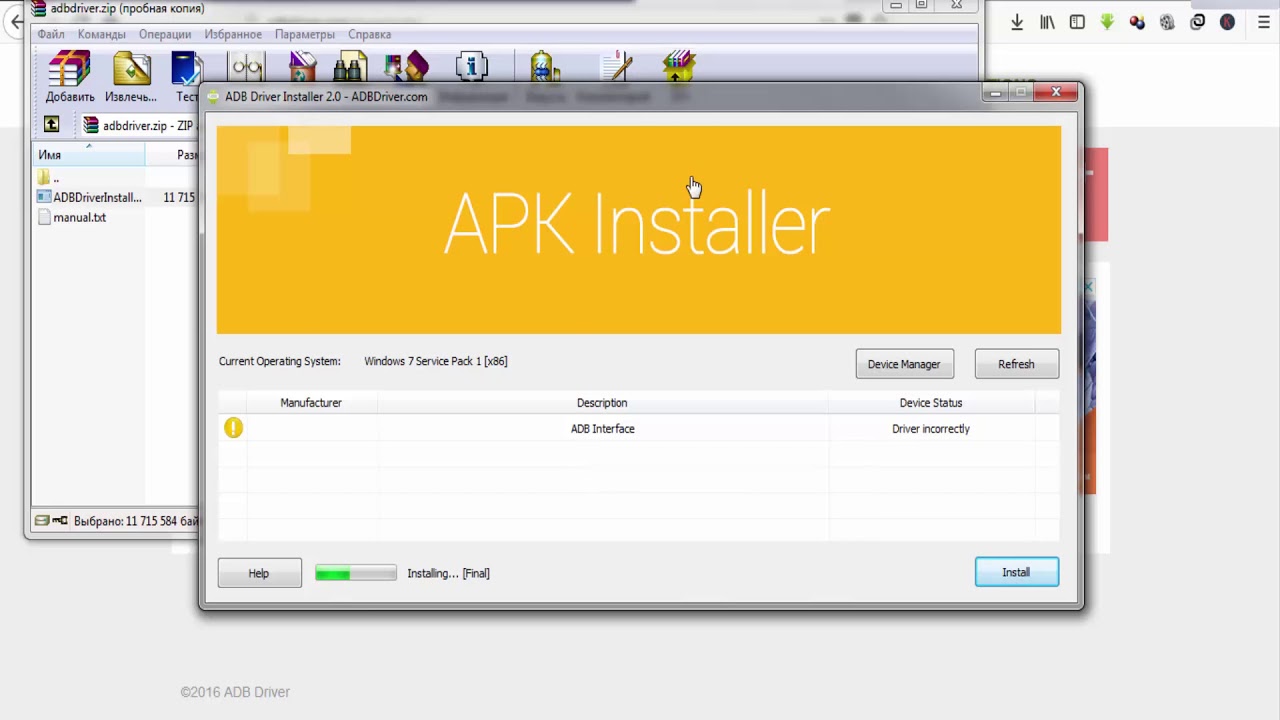Click the Info icon in WinRAR toolbar
Image resolution: width=1280 pixels, height=720 pixels.
pyautogui.click(x=471, y=67)
